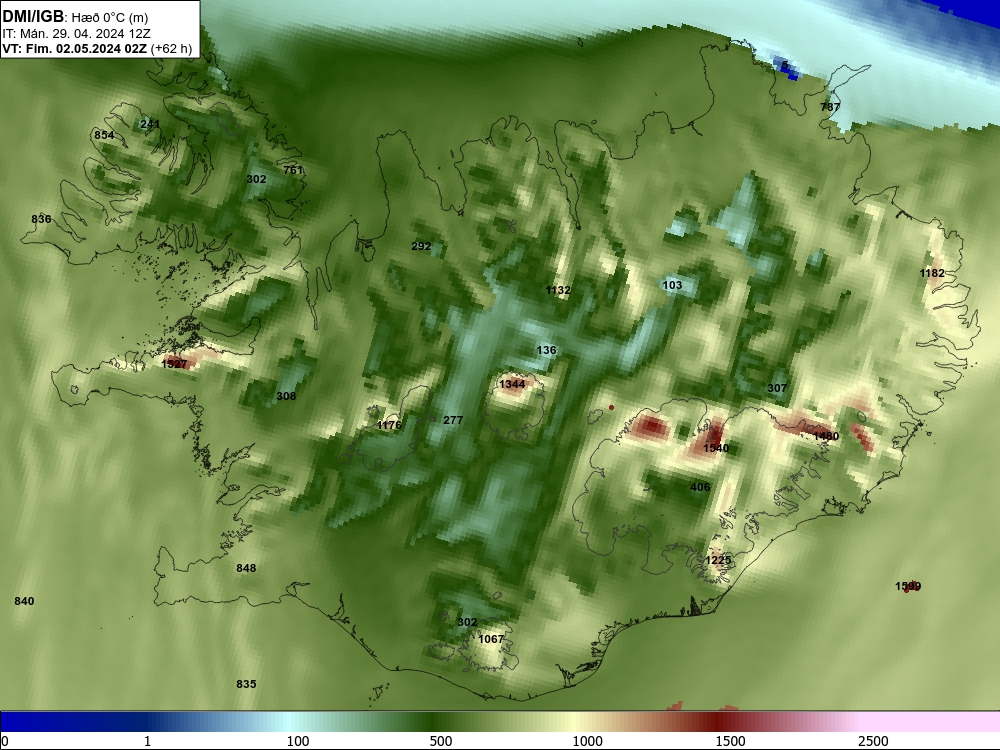Viewport: 1000px width, 750px height.
Task: Click the 1067 height value
Action: (x=491, y=638)
